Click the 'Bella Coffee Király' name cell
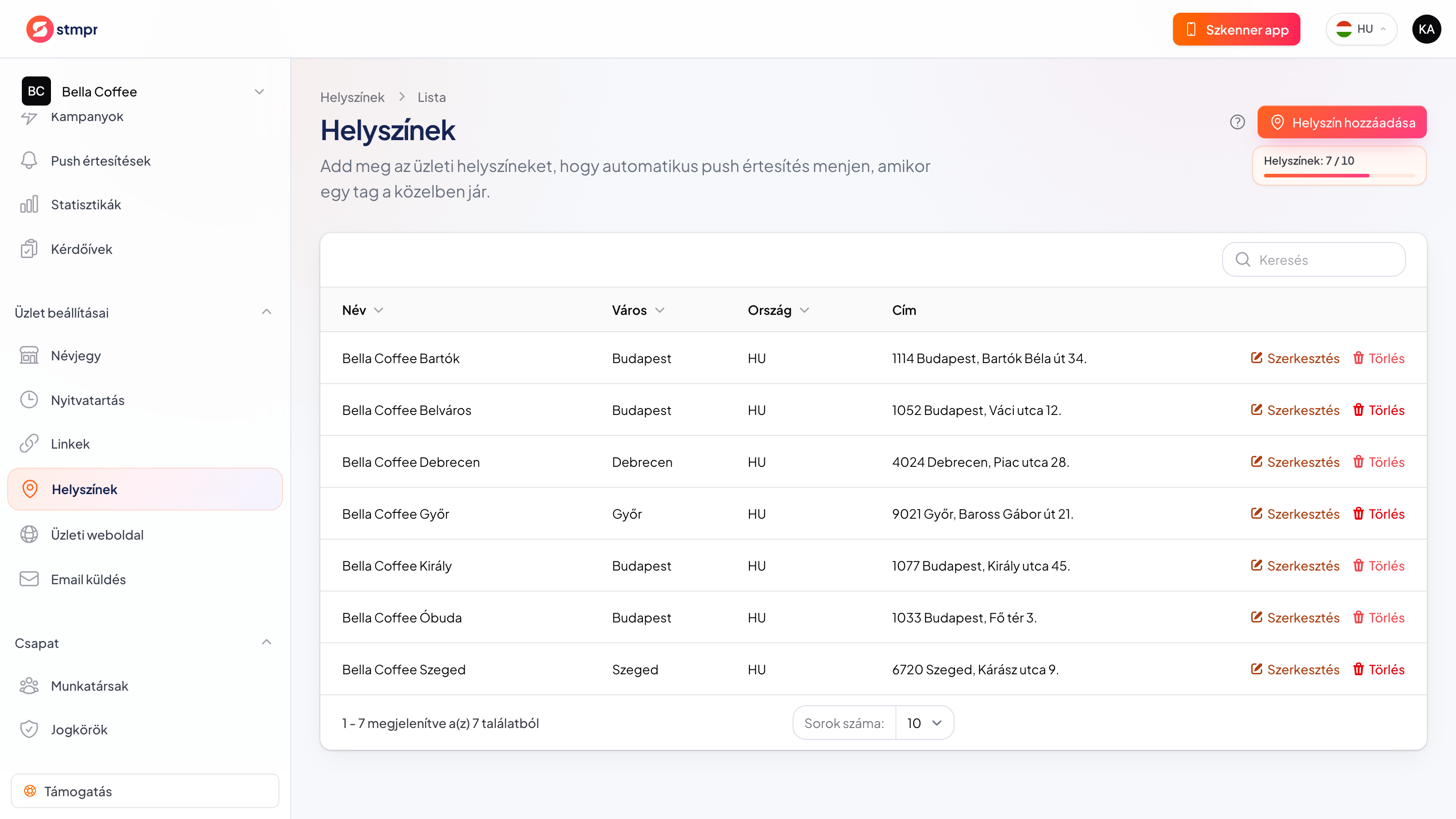 pyautogui.click(x=397, y=565)
